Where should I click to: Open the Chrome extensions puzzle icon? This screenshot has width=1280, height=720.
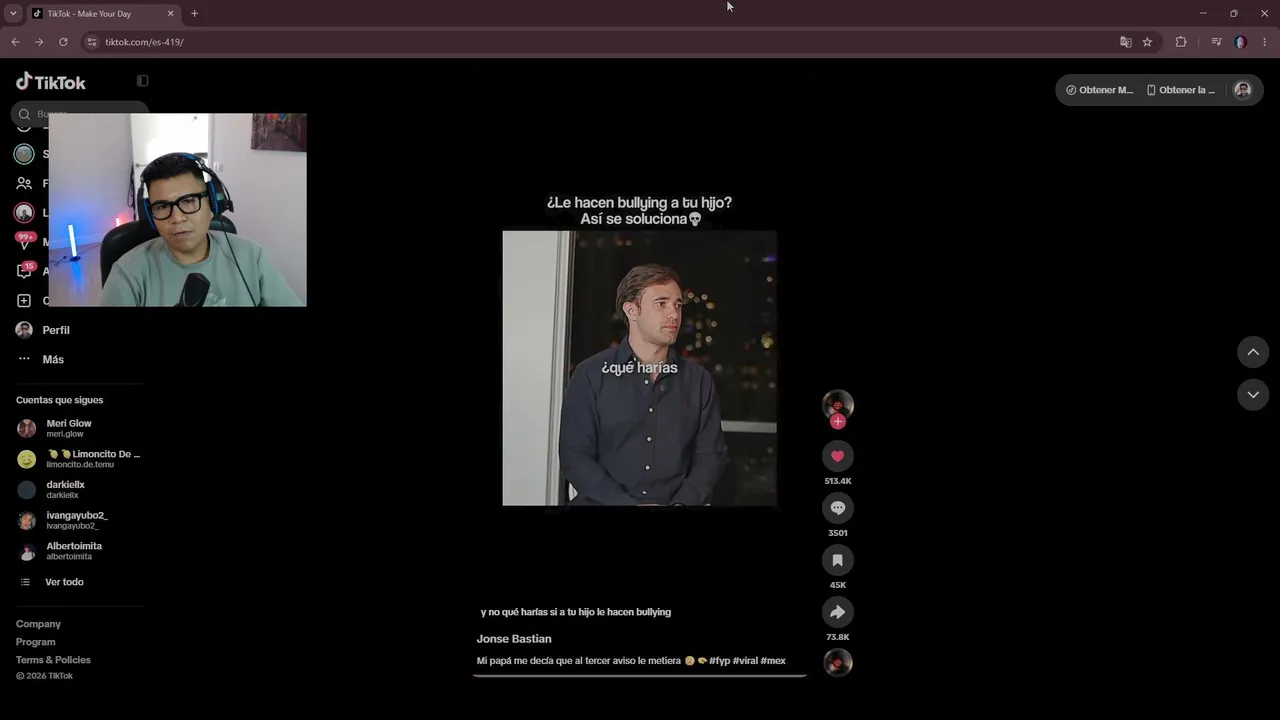tap(1181, 42)
